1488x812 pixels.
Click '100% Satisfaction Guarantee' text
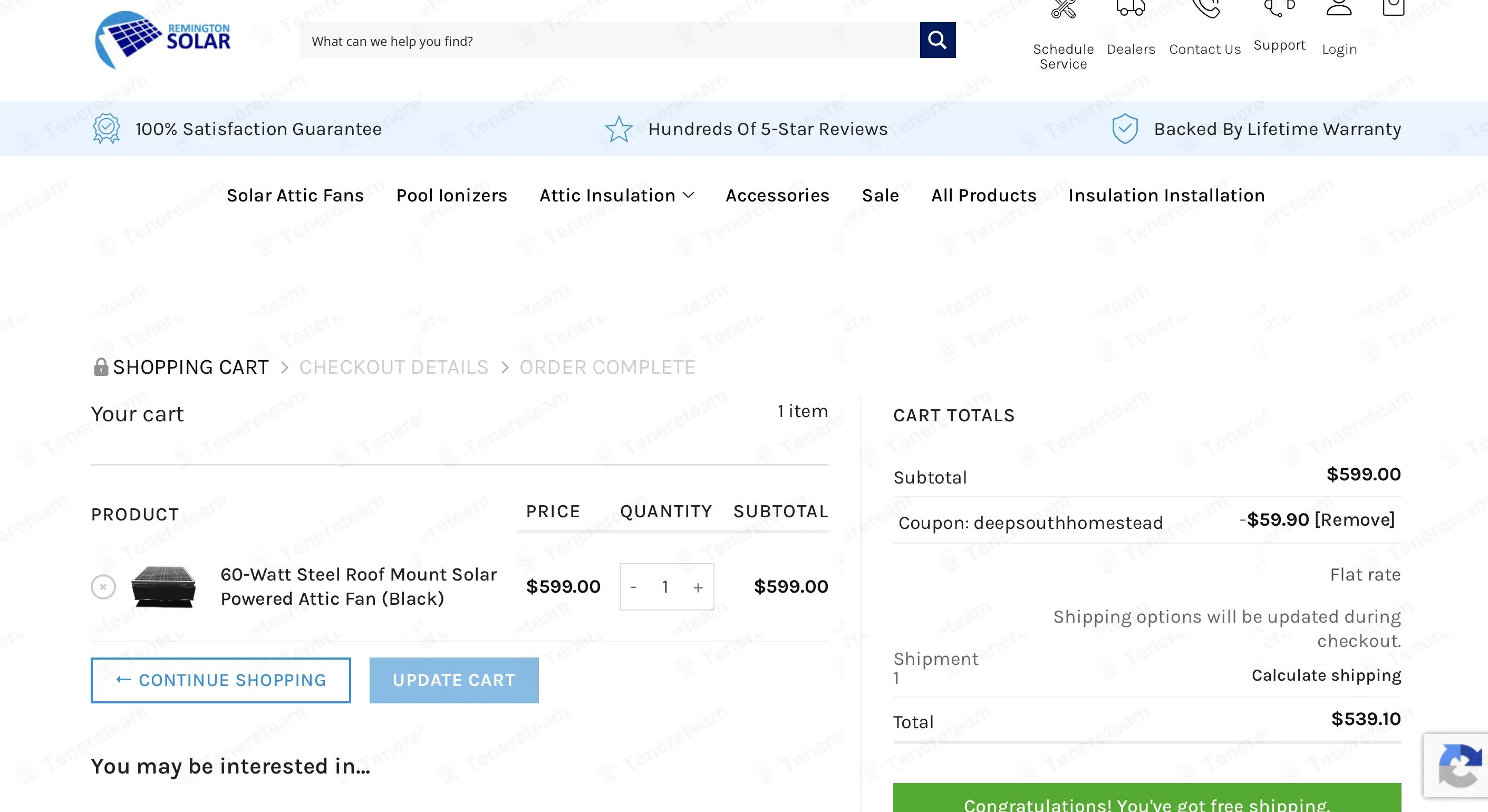point(259,129)
